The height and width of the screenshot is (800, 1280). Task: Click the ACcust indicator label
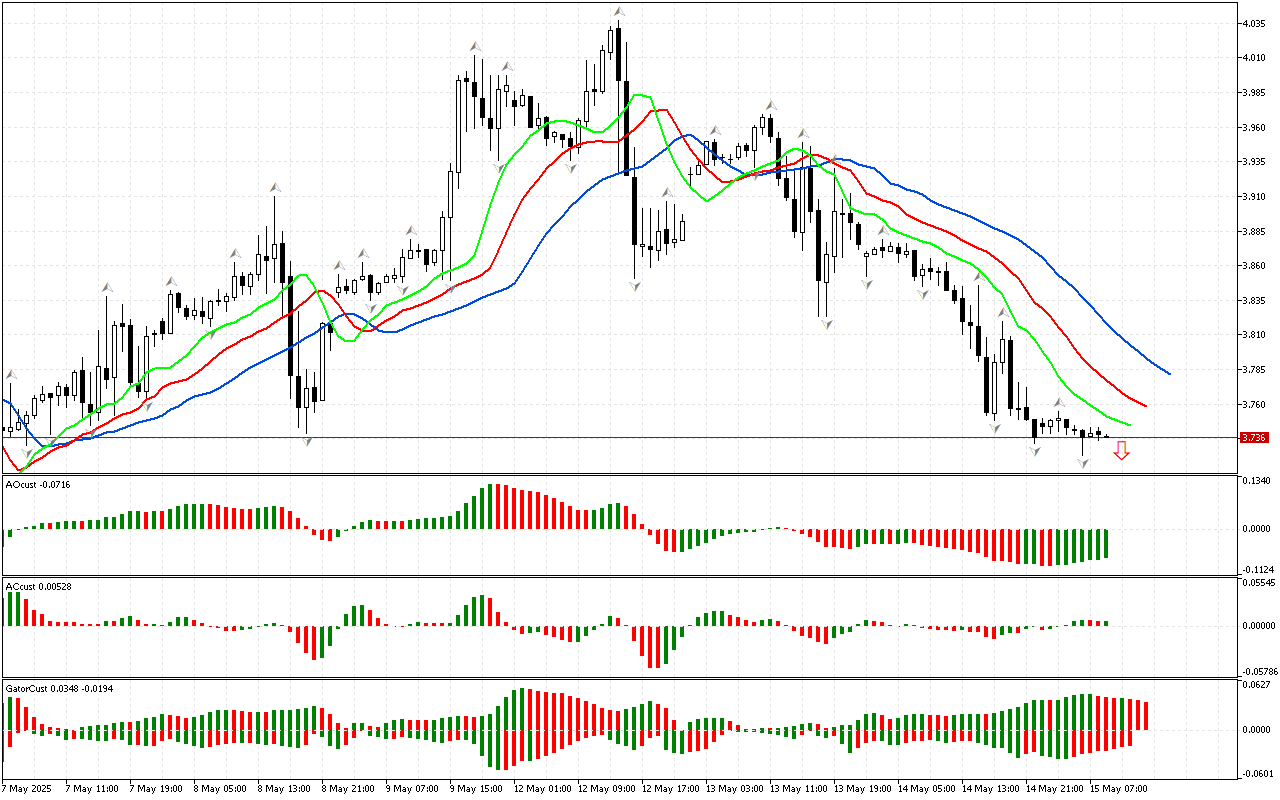click(x=35, y=585)
